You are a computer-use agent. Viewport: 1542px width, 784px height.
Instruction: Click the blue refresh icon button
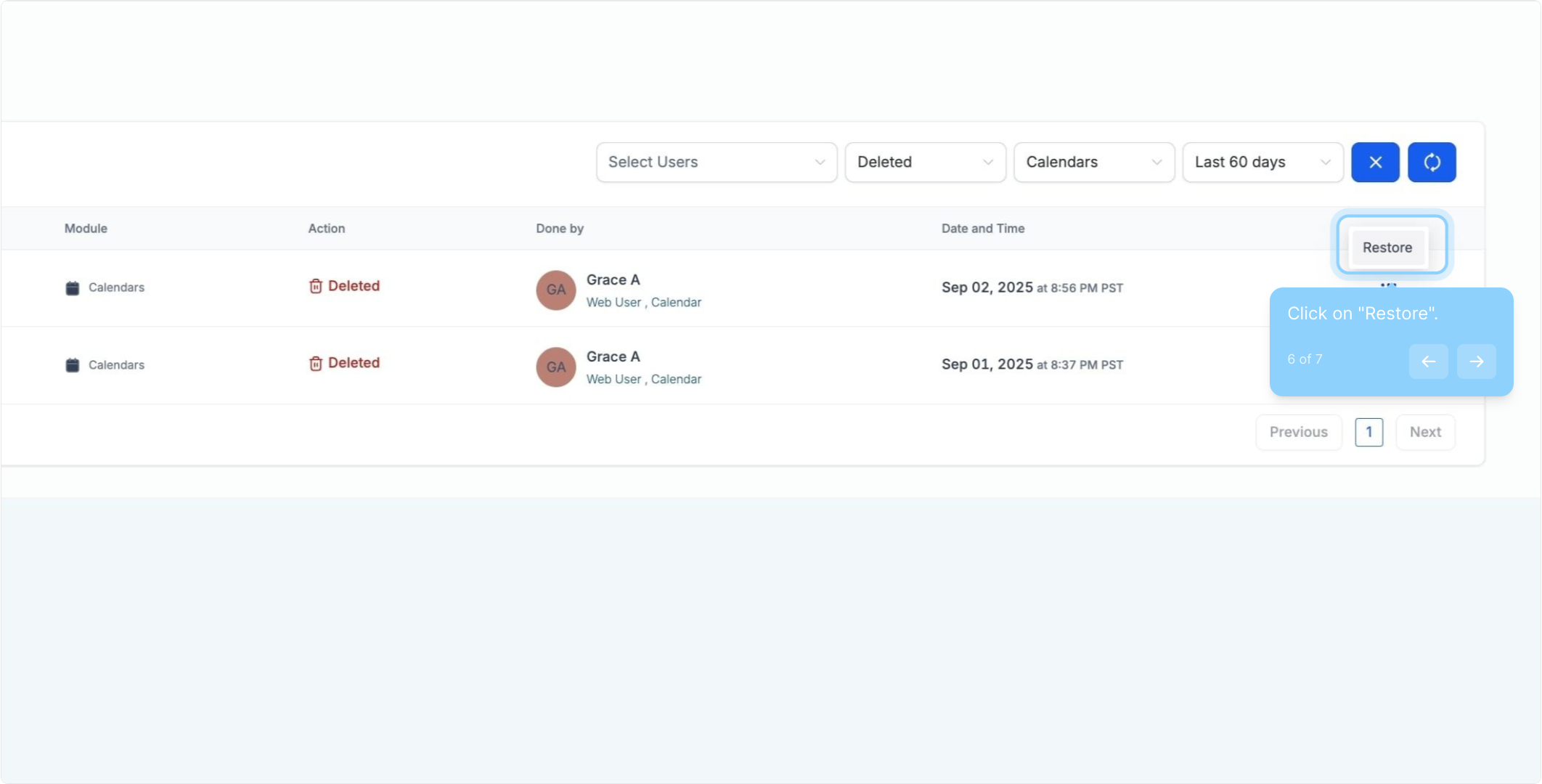point(1432,162)
